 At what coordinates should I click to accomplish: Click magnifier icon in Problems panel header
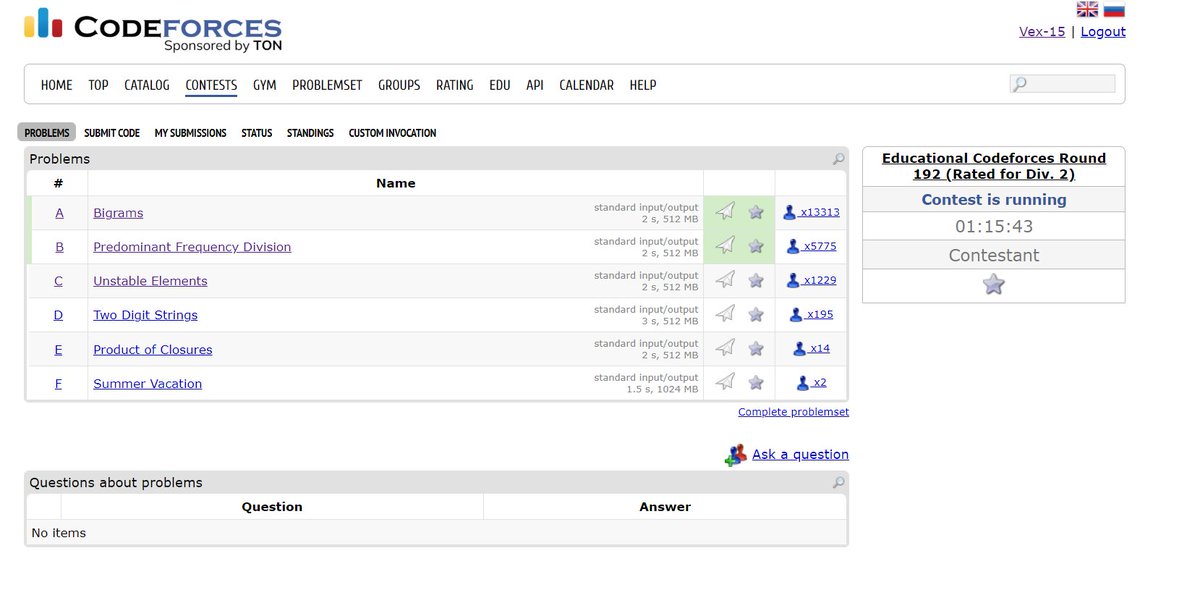[838, 159]
